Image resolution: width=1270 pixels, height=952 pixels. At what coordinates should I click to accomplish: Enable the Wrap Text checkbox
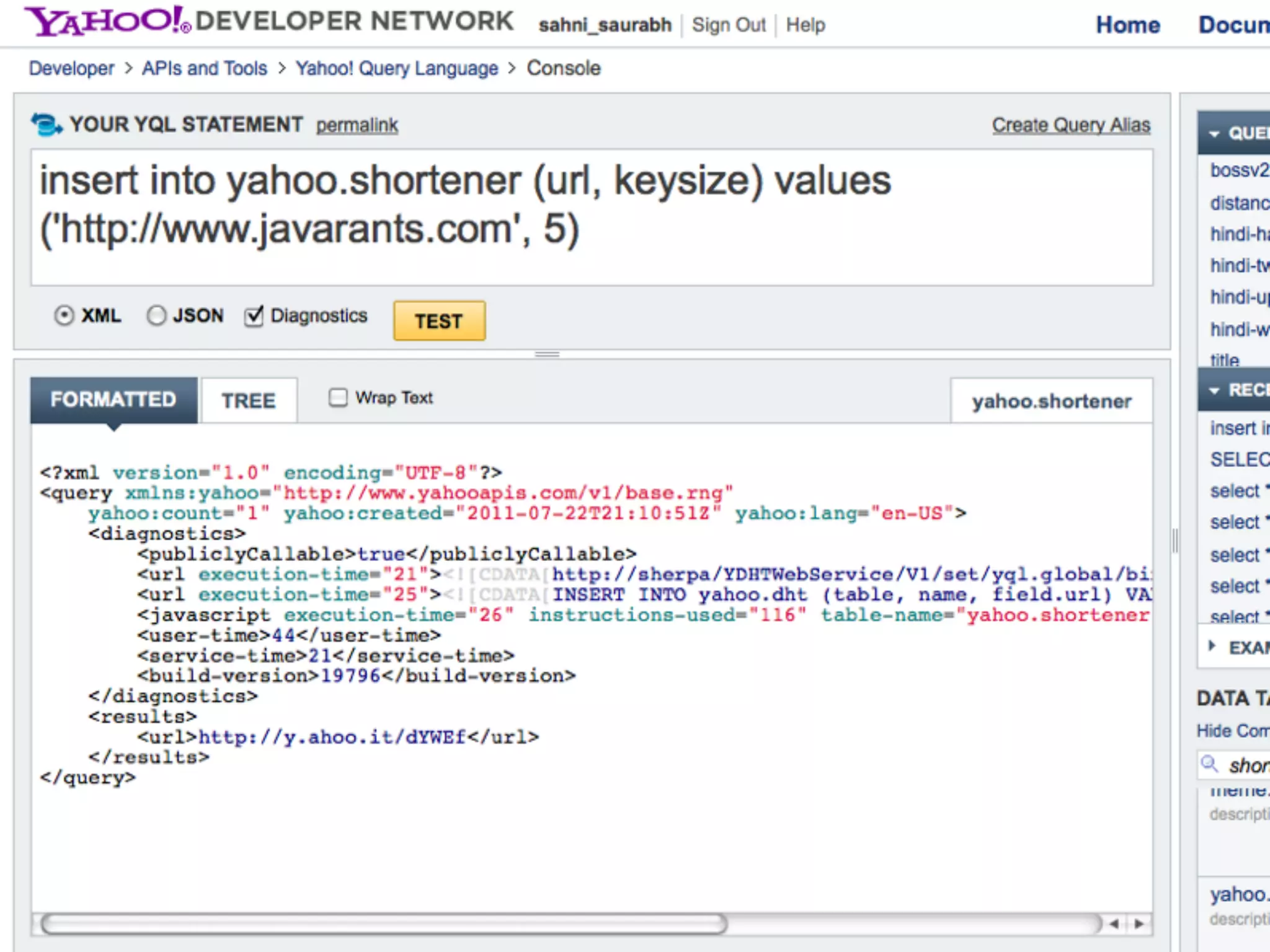coord(338,397)
